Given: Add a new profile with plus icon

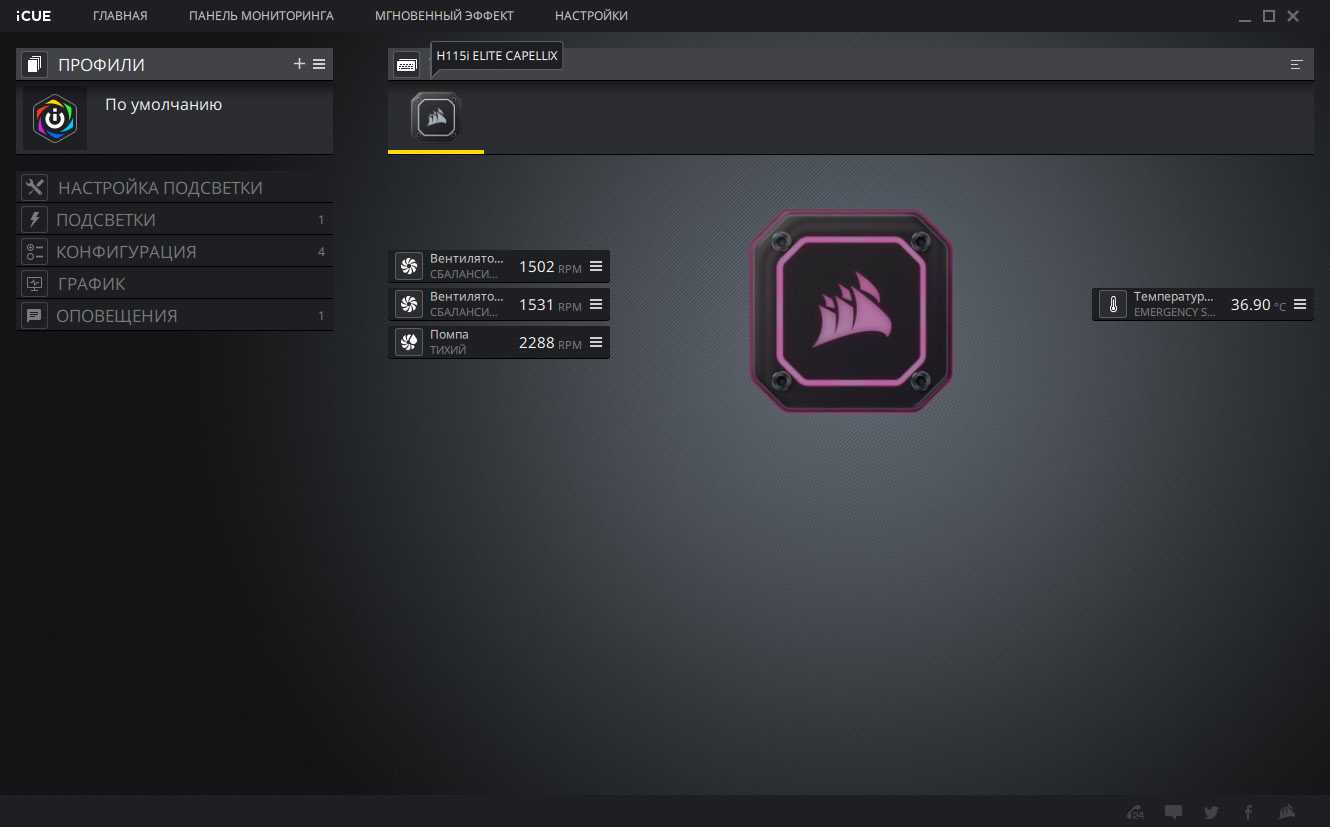Looking at the screenshot, I should tap(299, 64).
